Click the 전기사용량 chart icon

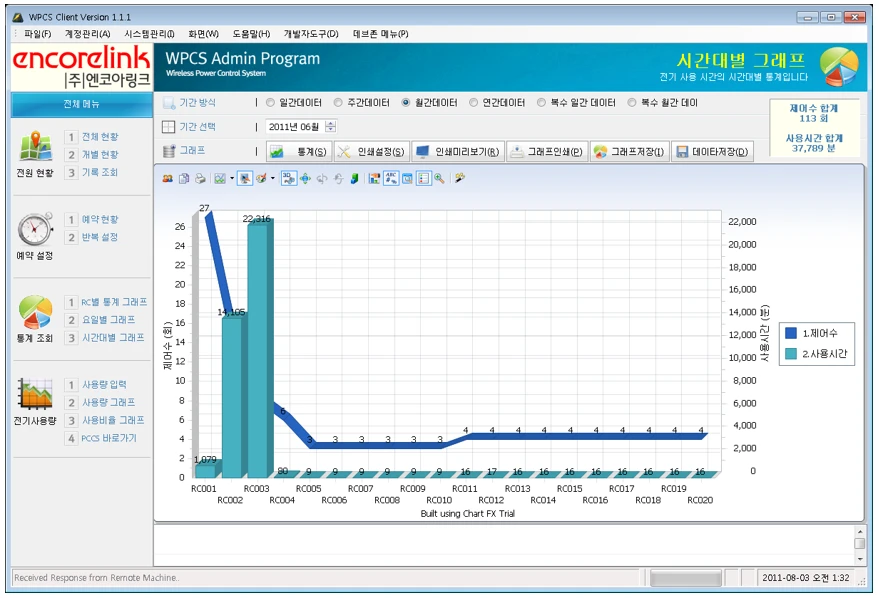pos(35,394)
